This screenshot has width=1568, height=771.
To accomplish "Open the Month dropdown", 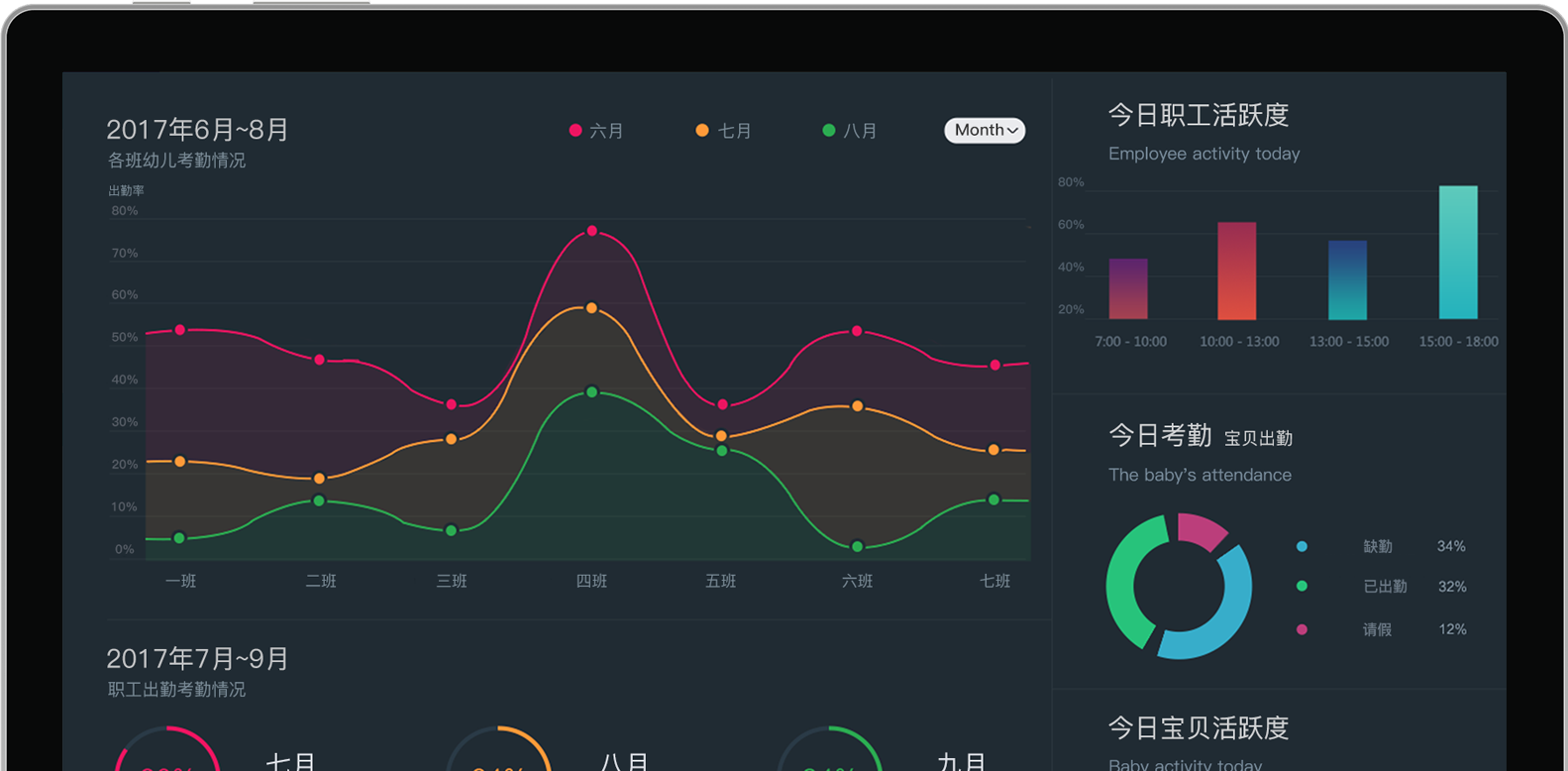I will click(x=985, y=131).
